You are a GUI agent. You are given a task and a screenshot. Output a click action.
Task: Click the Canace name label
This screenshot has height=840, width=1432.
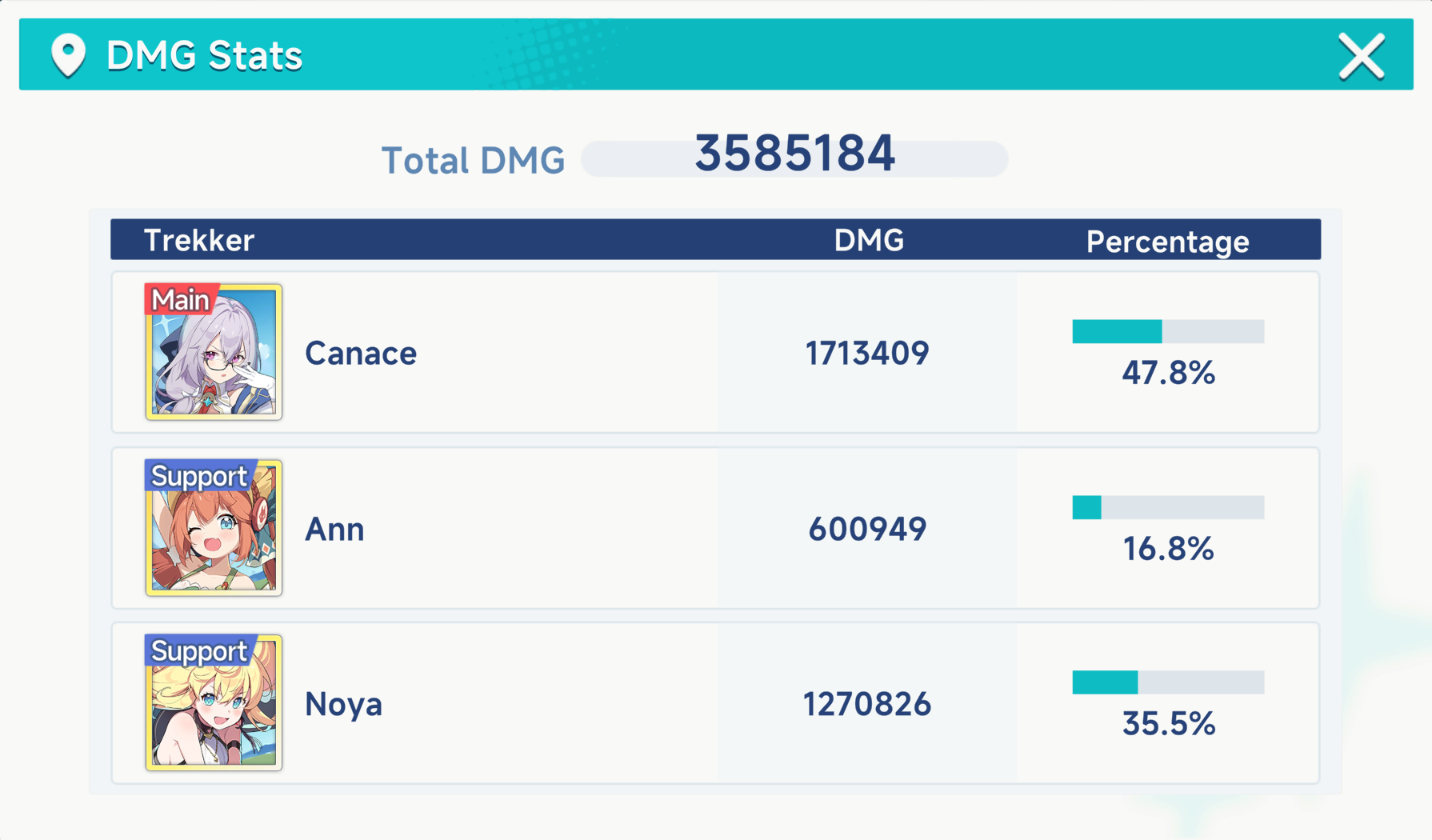(x=361, y=354)
